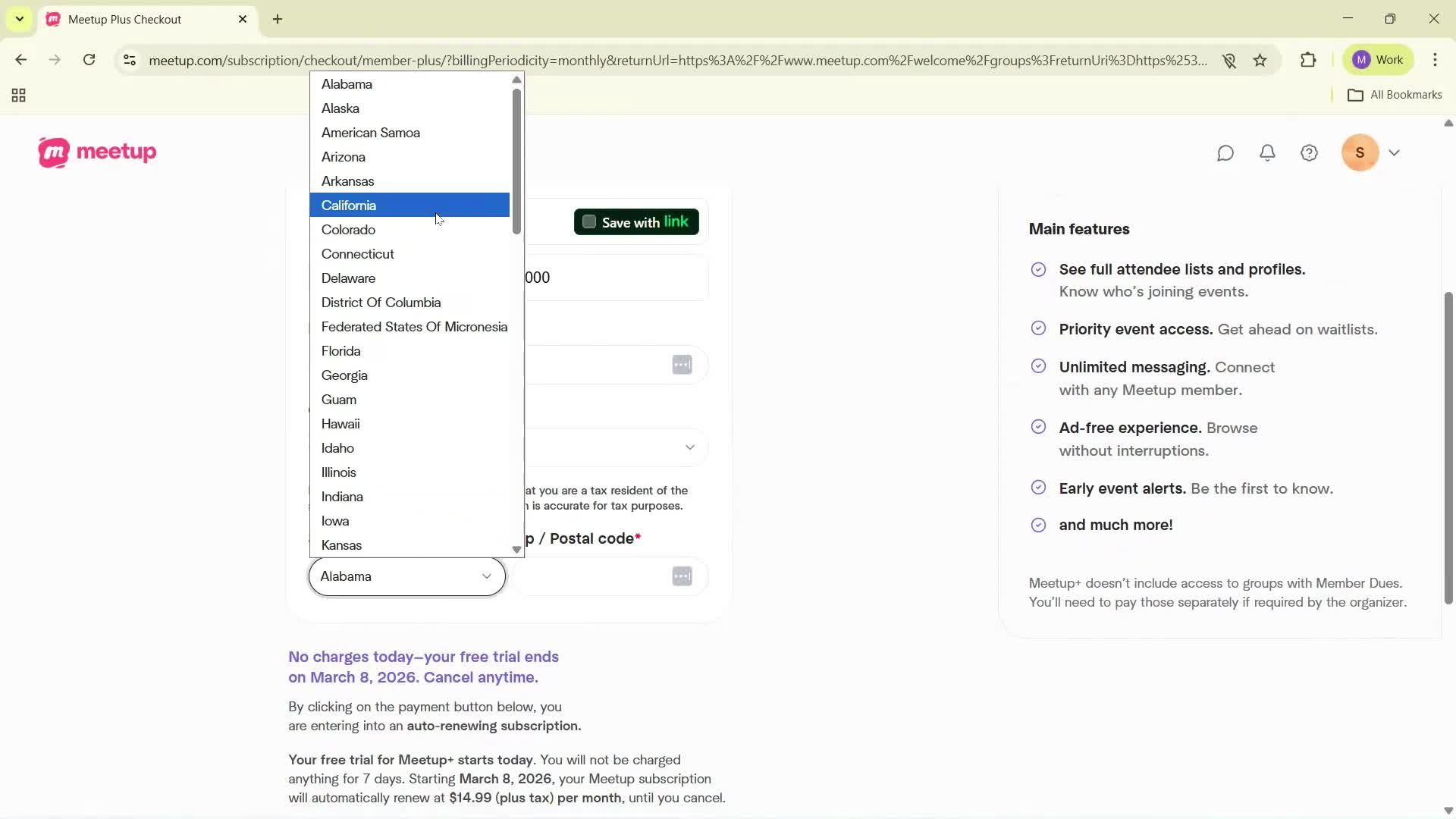Click the back navigation arrow

20,60
